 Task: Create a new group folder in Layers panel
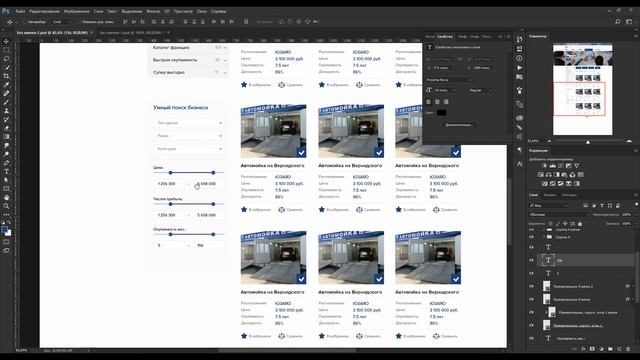610,349
